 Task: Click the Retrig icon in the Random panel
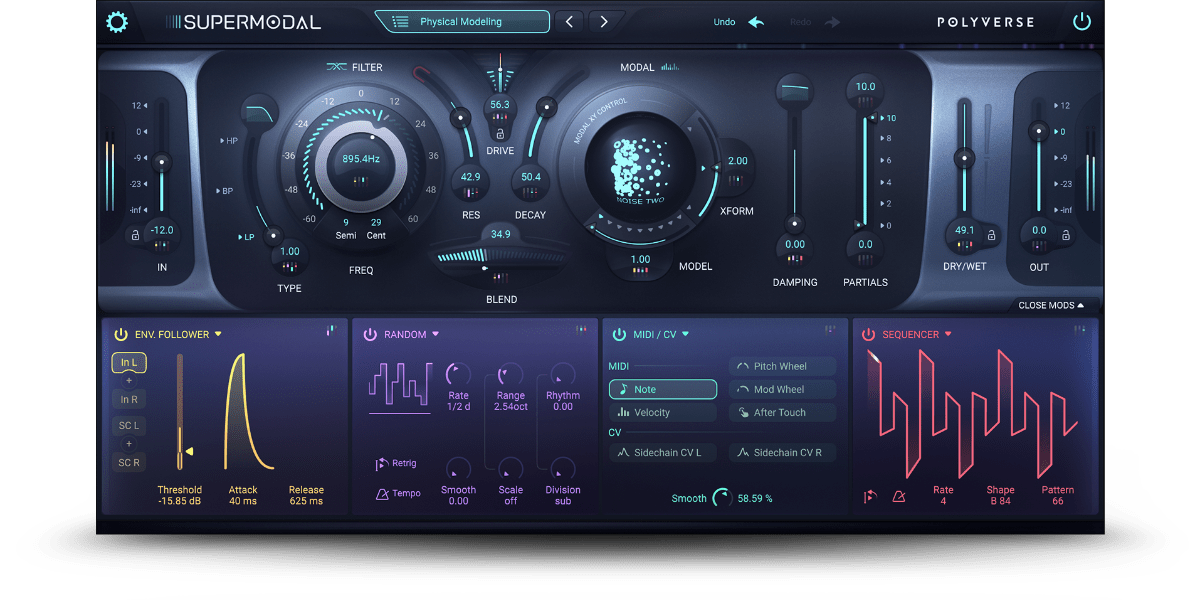pyautogui.click(x=382, y=462)
